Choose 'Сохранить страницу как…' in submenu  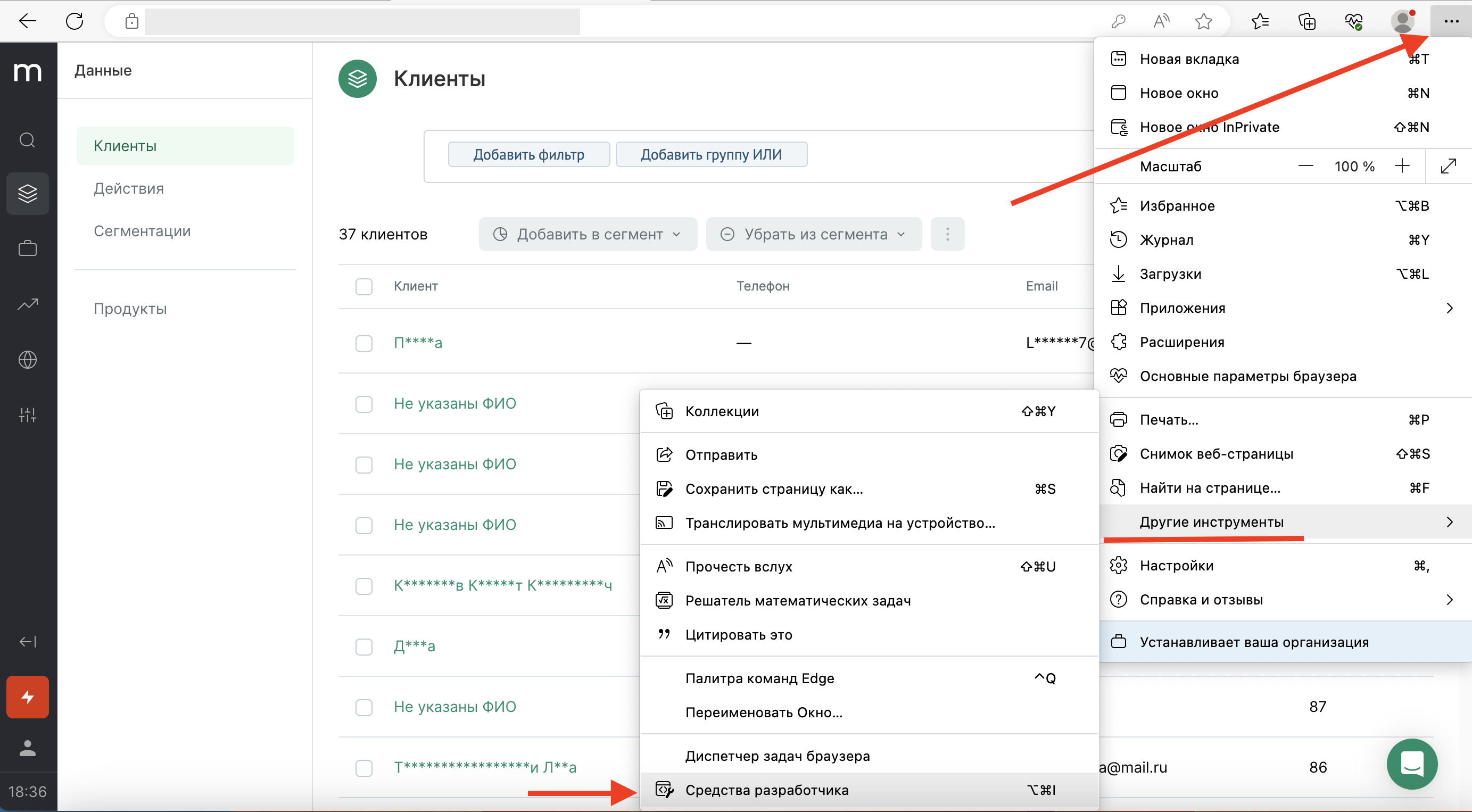[x=869, y=489]
